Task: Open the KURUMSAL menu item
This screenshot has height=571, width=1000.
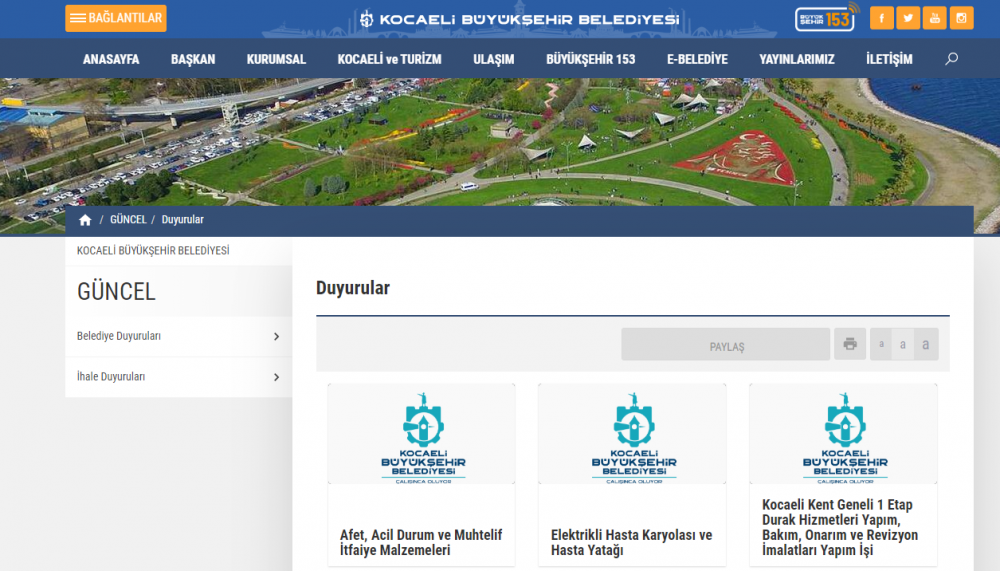Action: tap(276, 59)
